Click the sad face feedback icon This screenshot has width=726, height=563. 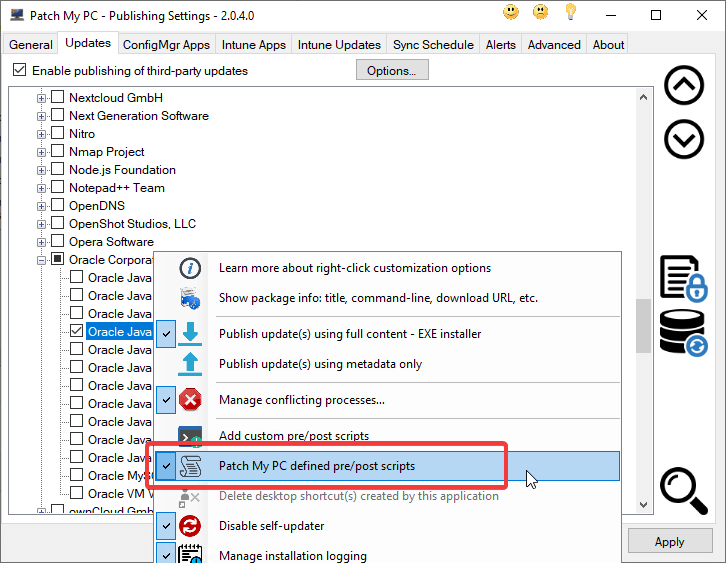540,12
